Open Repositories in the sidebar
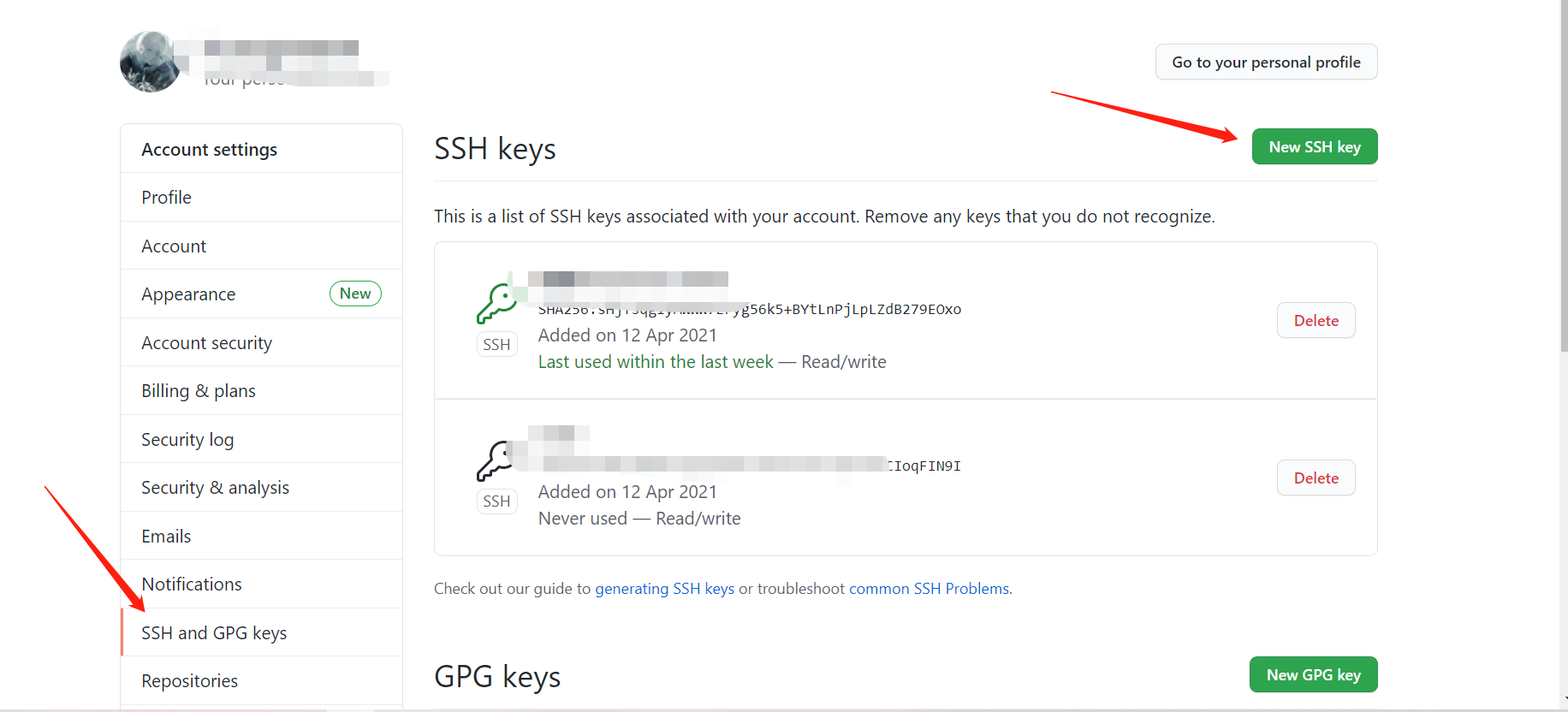 [189, 680]
